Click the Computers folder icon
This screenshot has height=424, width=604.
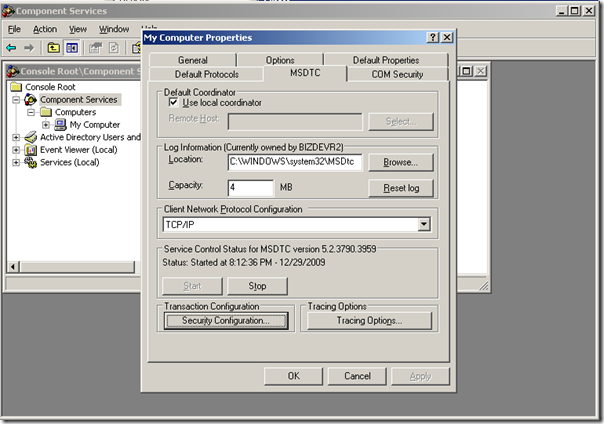(x=46, y=112)
